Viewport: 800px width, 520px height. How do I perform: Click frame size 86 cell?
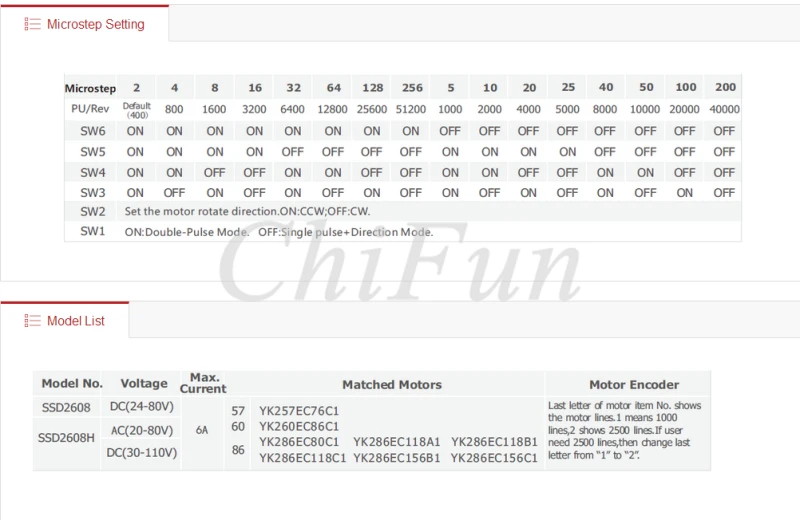coord(238,450)
